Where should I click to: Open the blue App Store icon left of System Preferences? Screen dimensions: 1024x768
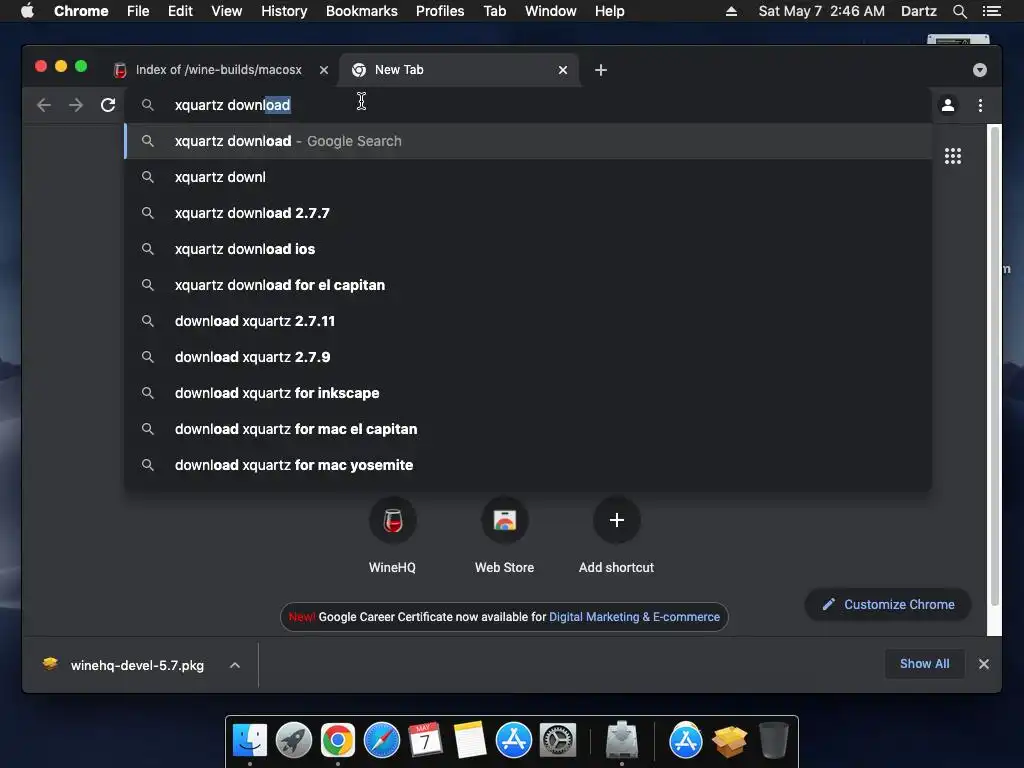click(x=513, y=741)
